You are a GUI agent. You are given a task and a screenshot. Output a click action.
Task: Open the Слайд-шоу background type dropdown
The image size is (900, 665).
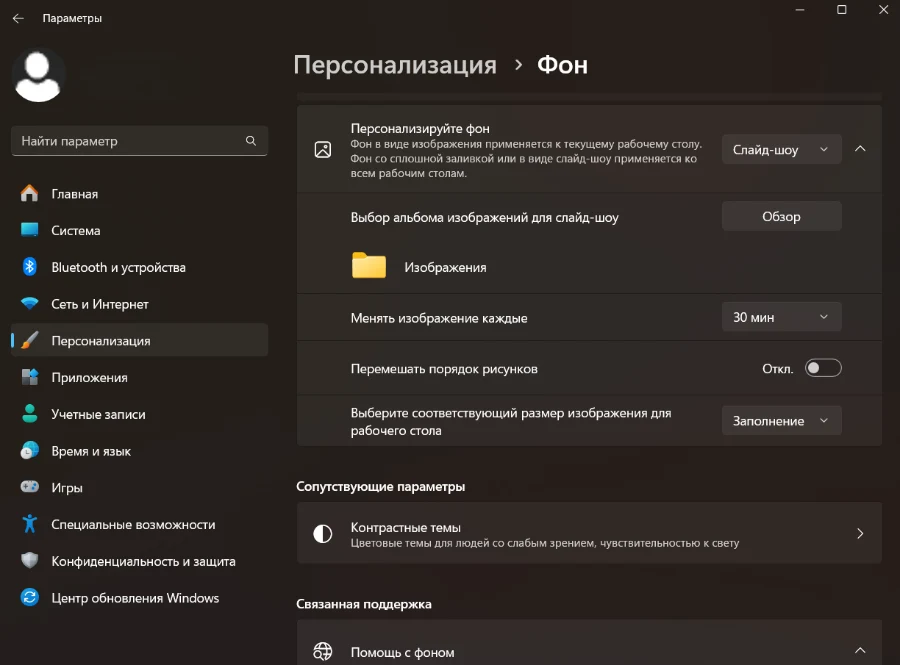click(781, 150)
